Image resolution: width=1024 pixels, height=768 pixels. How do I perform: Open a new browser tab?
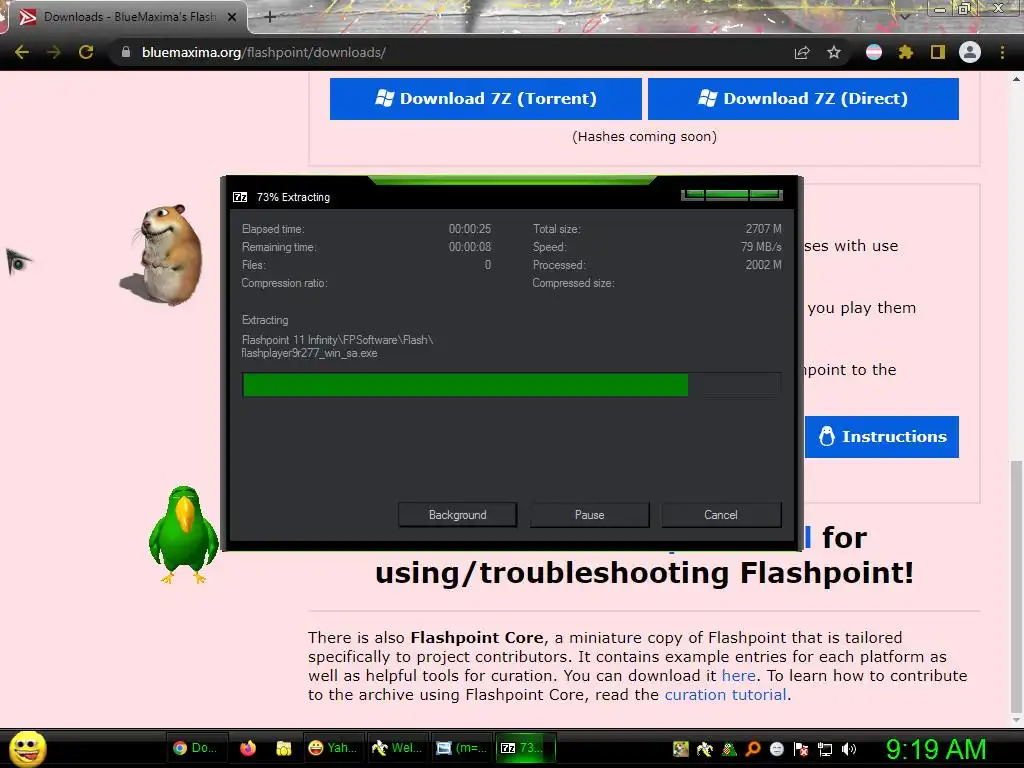click(x=270, y=17)
